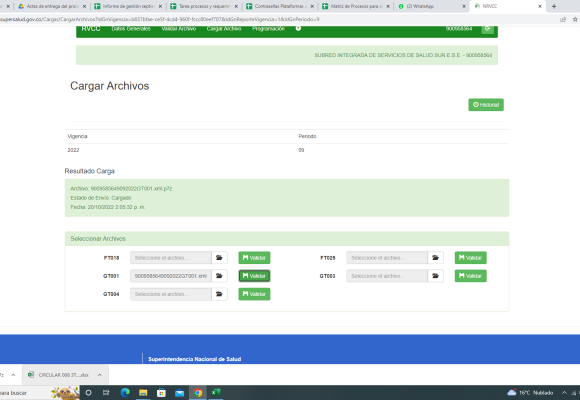Image resolution: width=580 pixels, height=400 pixels.
Task: Open folder browse icon for FT018
Action: click(x=219, y=258)
